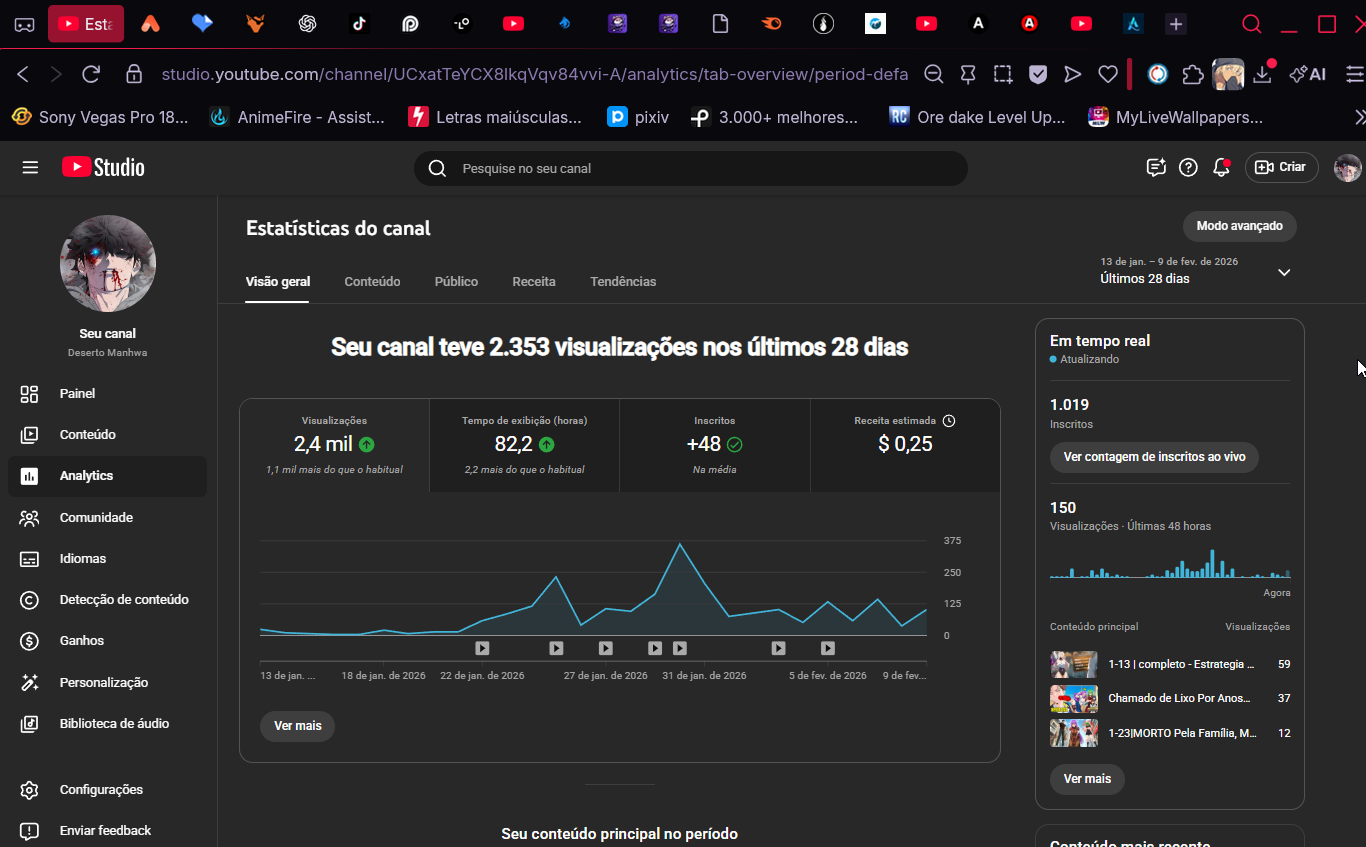Viewport: 1366px width, 847px height.
Task: Select the Tempo de exibição metric card
Action: [x=524, y=445]
